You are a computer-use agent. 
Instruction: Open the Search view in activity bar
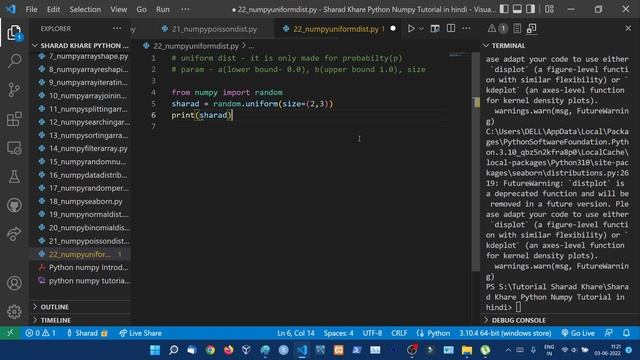pyautogui.click(x=14, y=61)
